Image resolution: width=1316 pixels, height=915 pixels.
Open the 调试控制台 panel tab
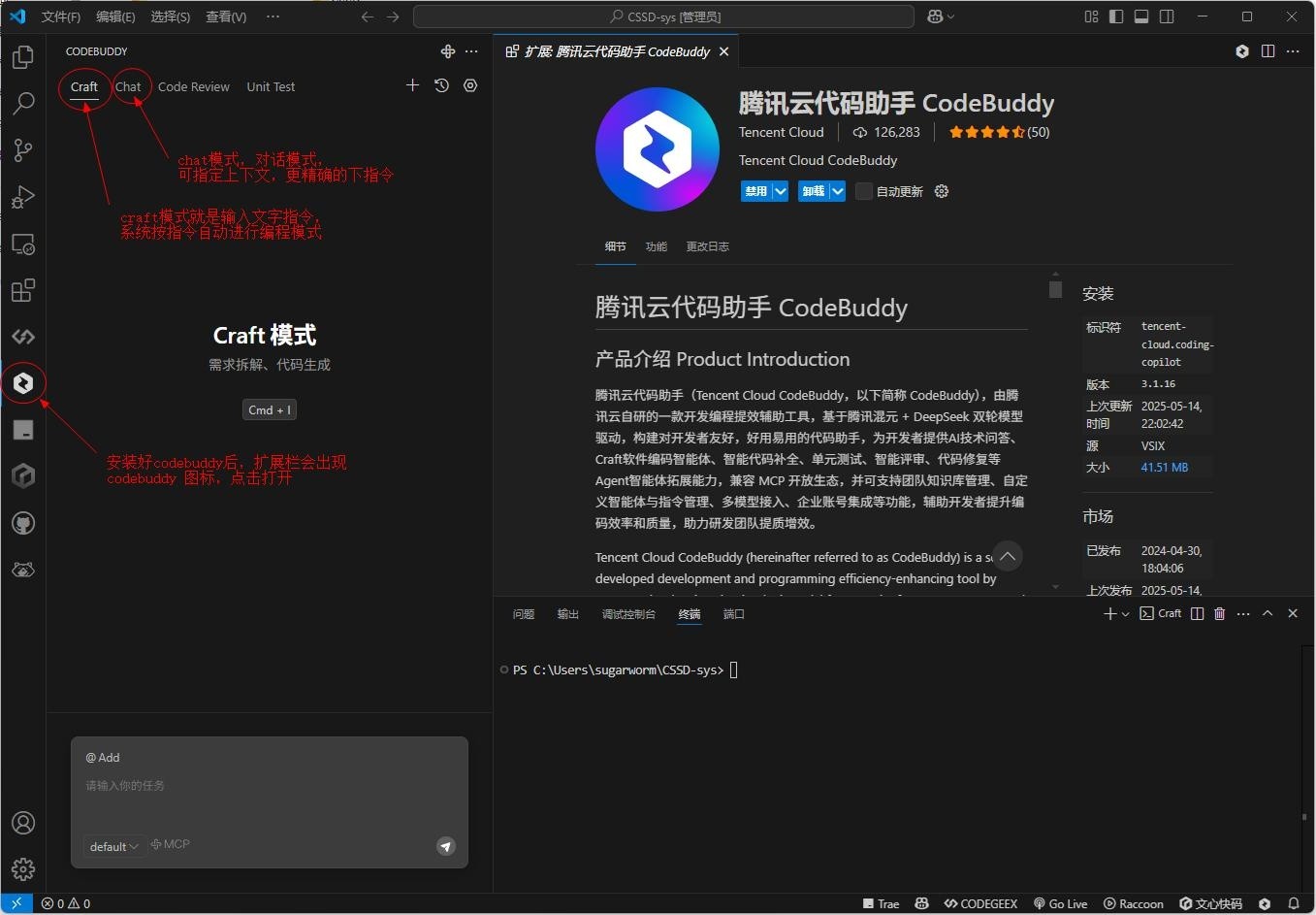pyautogui.click(x=628, y=614)
